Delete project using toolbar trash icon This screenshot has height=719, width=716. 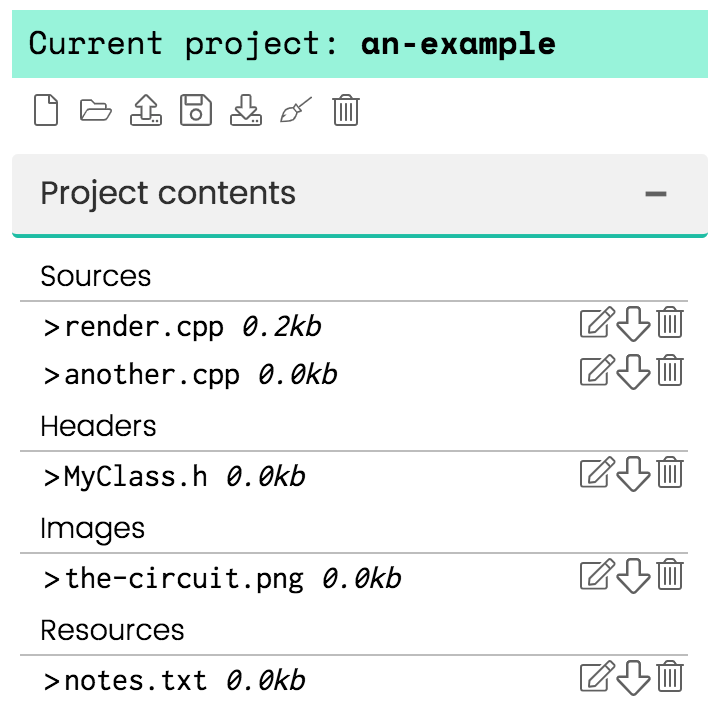point(346,110)
